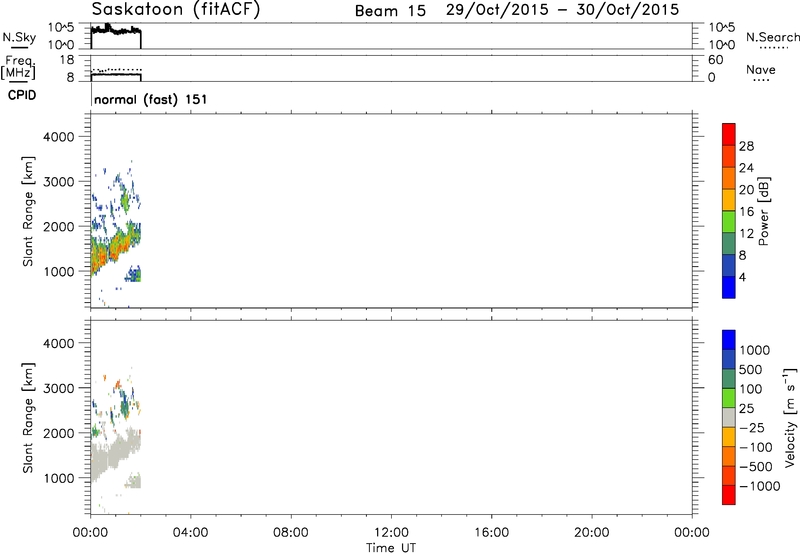Click the 29/Oct/2015 – 30/Oct/2015 date range

(x=562, y=10)
